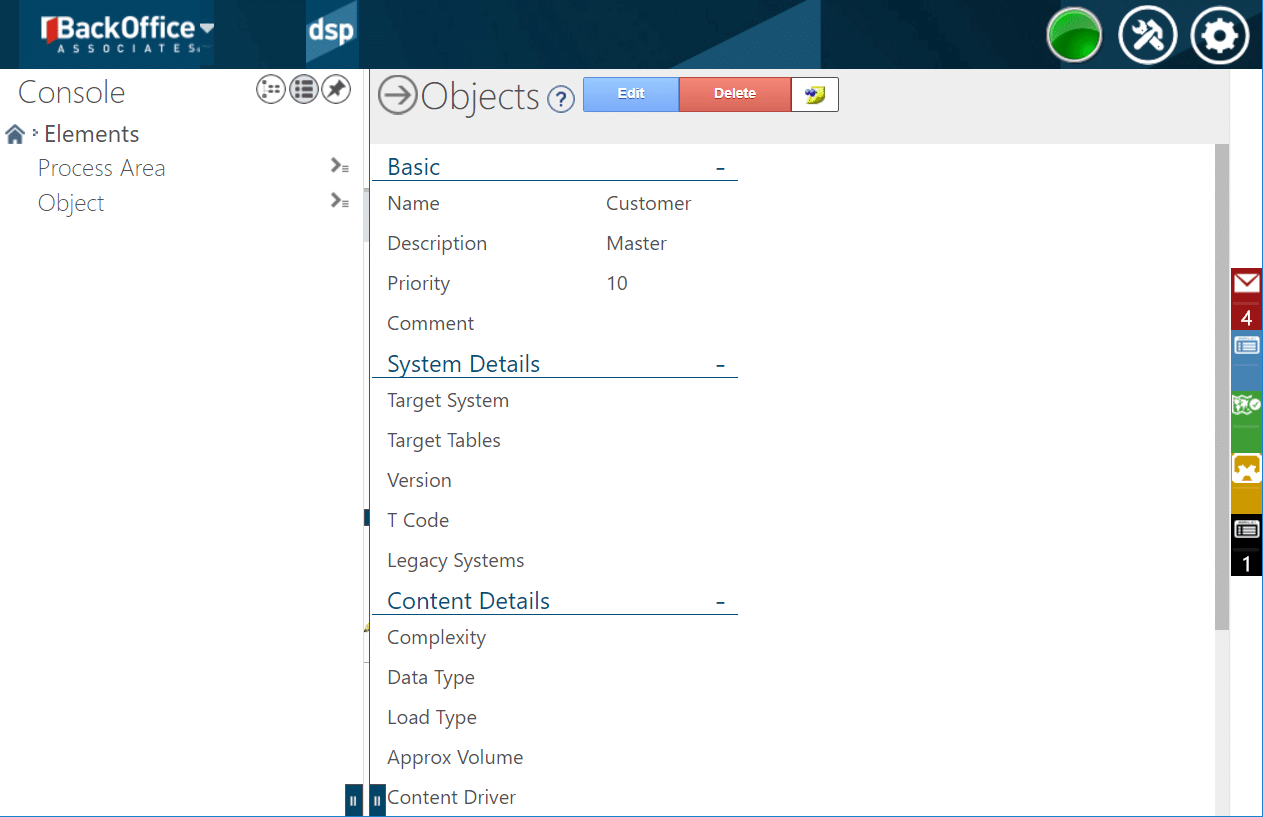Open the settings gear in the header
The height and width of the screenshot is (817, 1263).
(x=1219, y=36)
